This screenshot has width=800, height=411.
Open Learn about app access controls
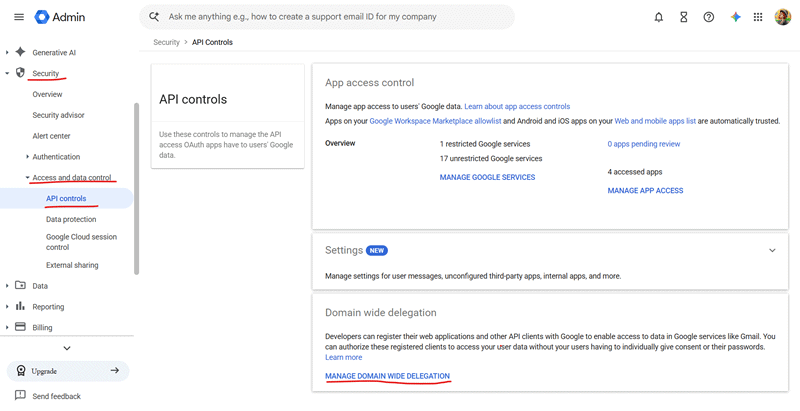(517, 107)
